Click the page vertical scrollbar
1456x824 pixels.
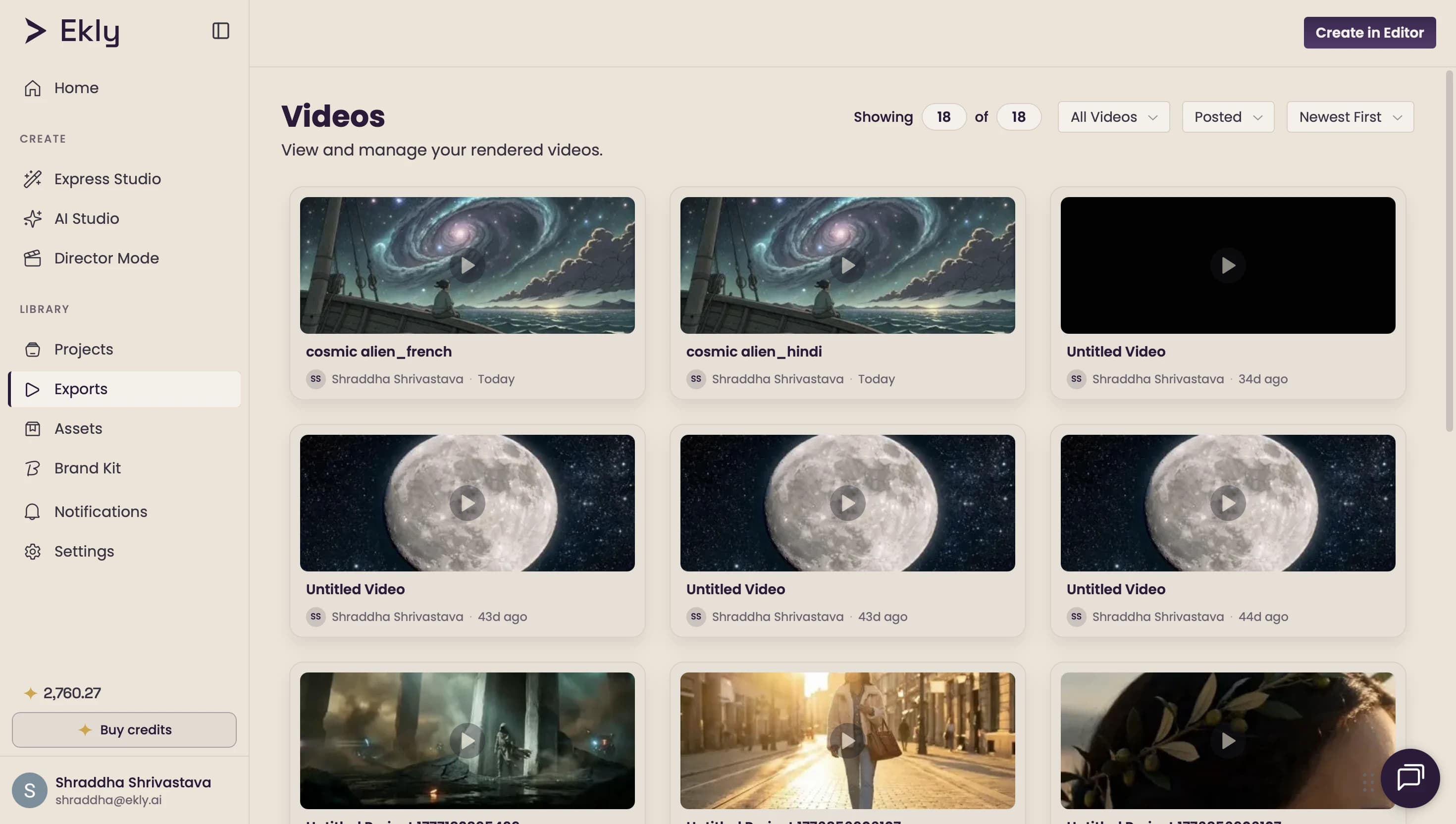coord(1449,251)
